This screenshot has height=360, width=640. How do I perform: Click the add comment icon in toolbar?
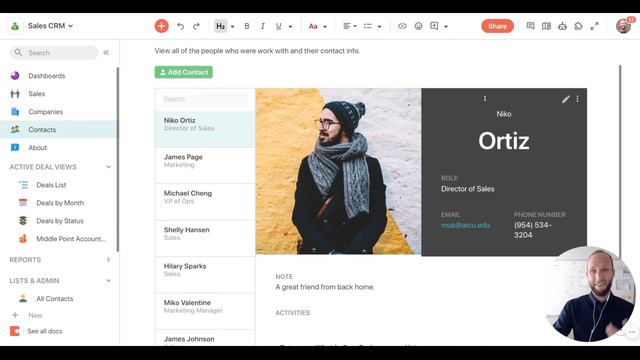(x=434, y=26)
